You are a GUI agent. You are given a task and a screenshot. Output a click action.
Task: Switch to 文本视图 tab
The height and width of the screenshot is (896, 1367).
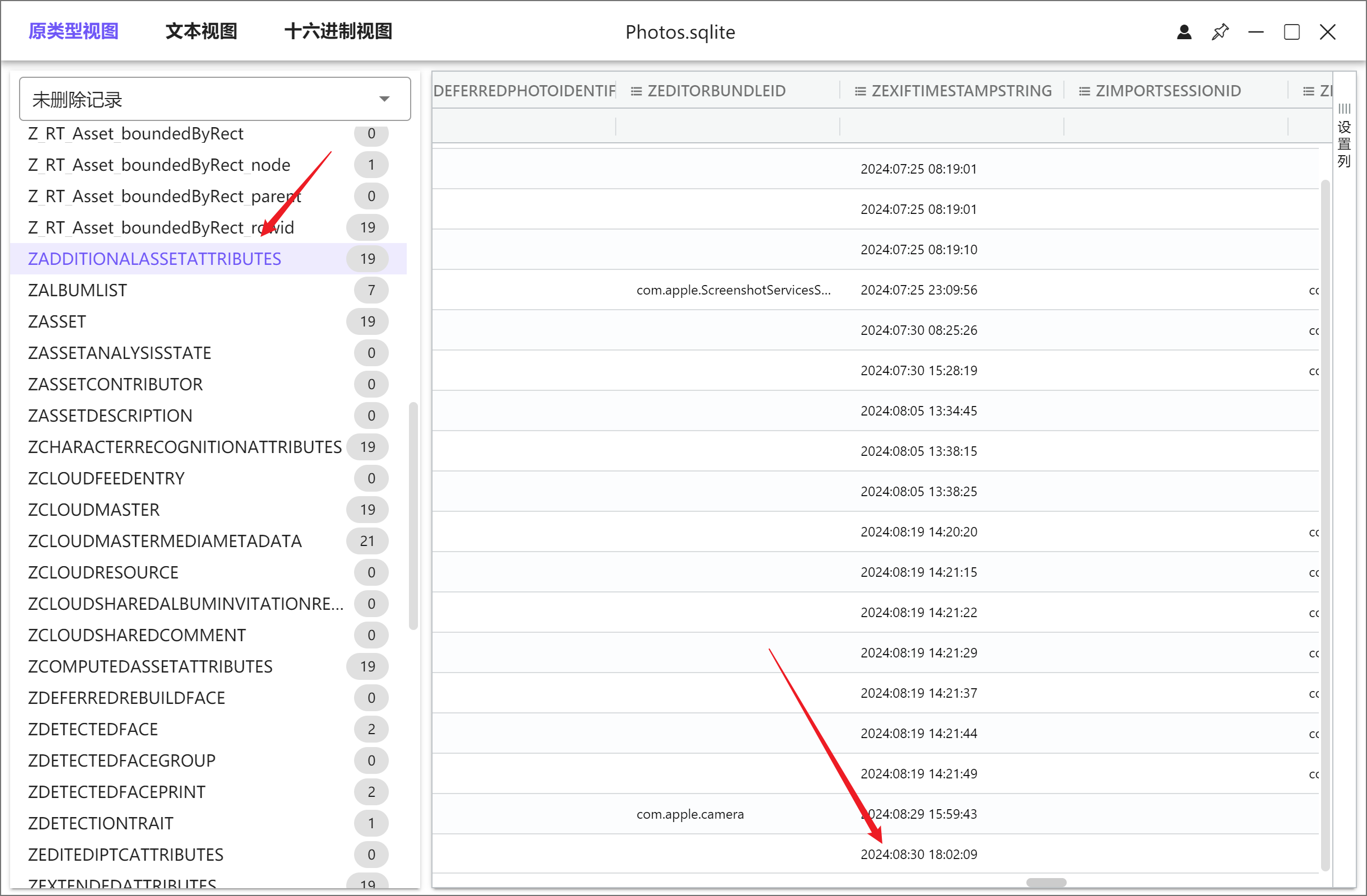coord(201,31)
